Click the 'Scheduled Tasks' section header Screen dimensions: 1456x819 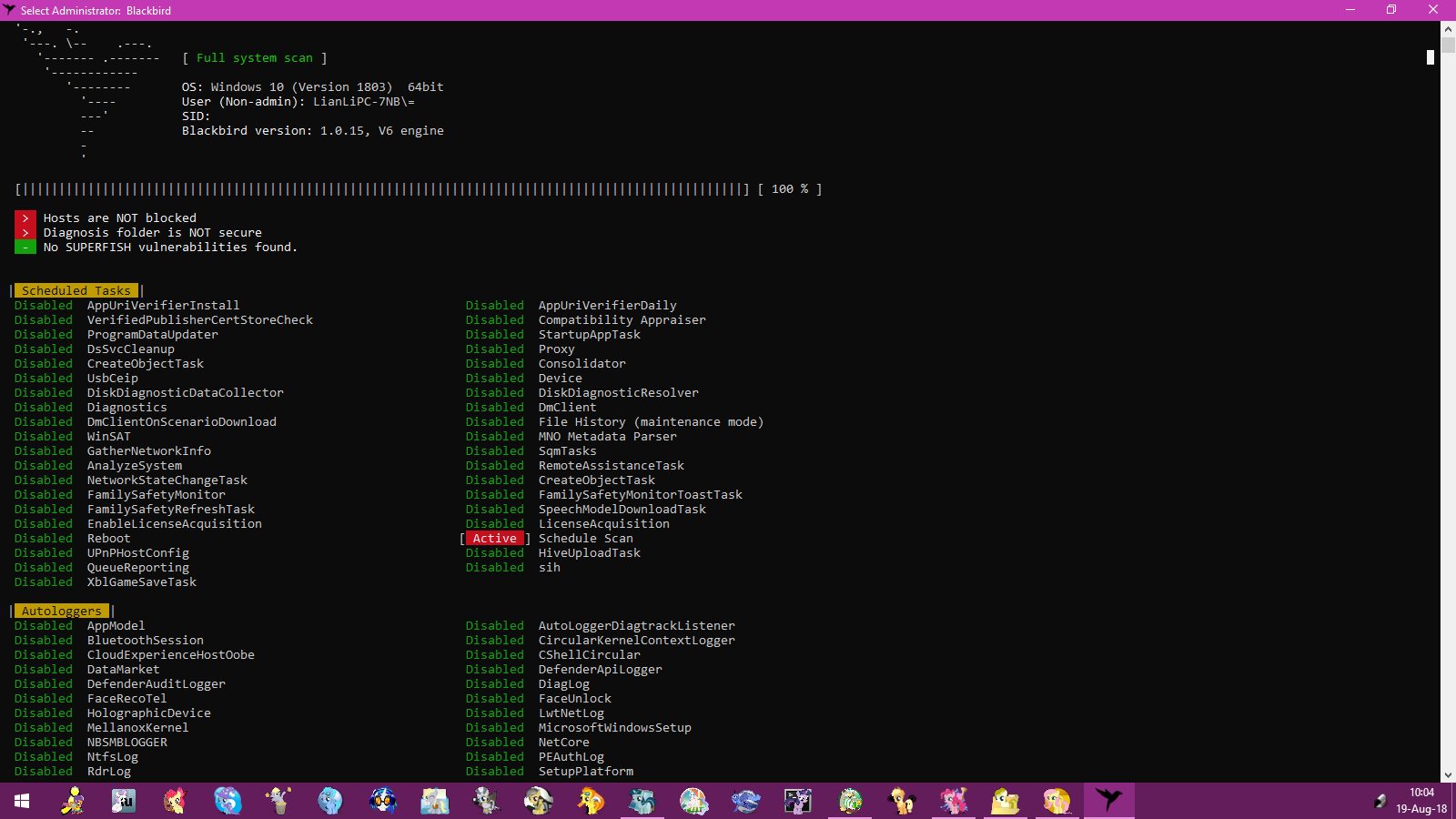[x=76, y=291]
